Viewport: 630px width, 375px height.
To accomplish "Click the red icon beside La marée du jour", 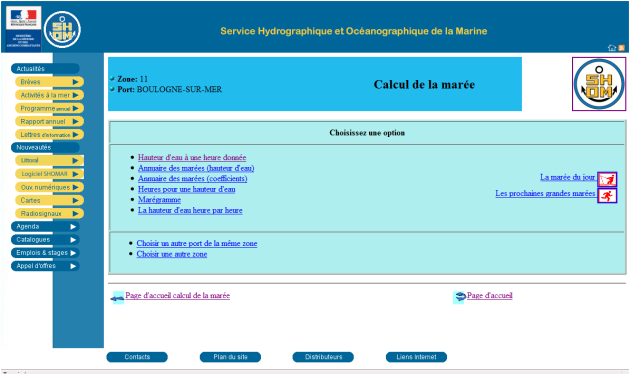I will tap(607, 179).
